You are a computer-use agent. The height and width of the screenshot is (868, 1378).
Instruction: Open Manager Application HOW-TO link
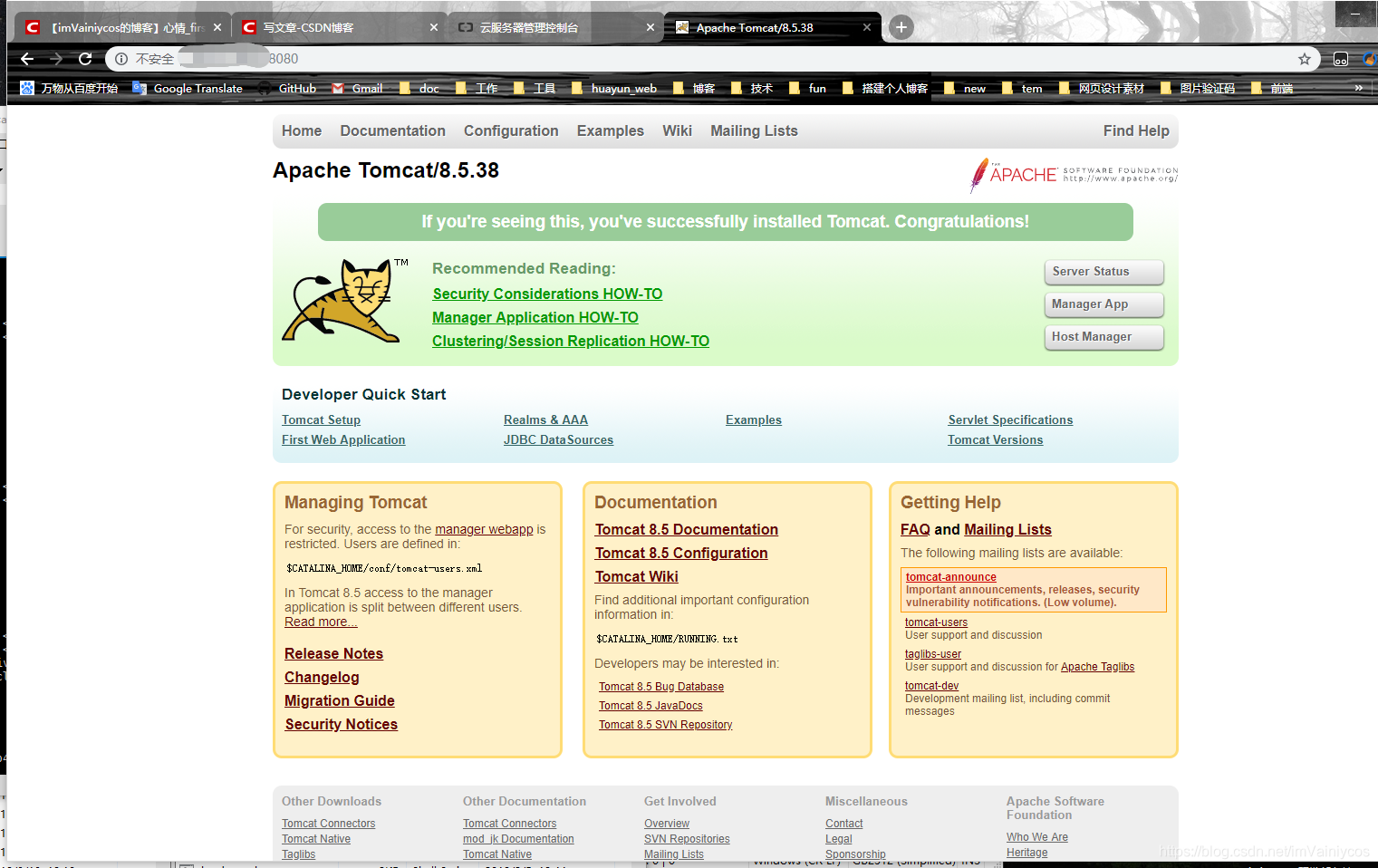pyautogui.click(x=535, y=317)
